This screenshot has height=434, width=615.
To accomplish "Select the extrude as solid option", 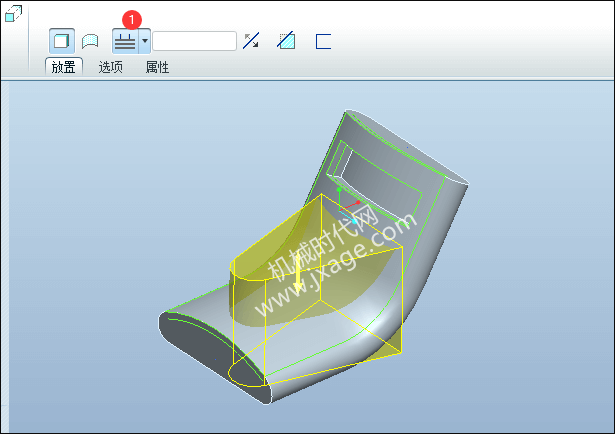I will point(62,41).
